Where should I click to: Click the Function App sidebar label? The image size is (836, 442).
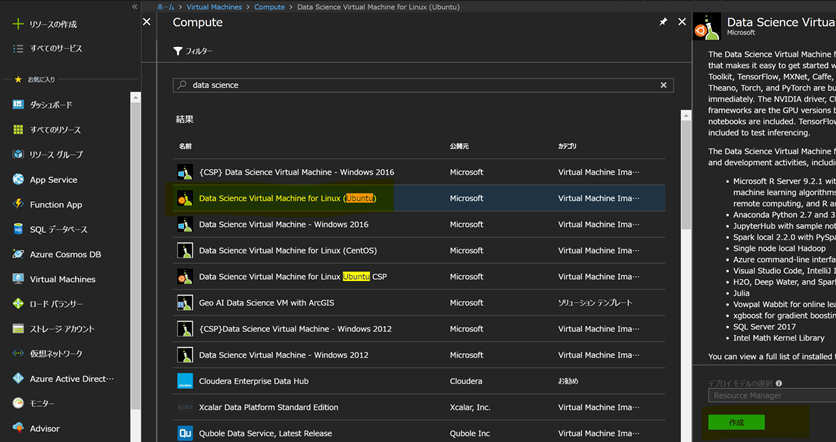(56, 205)
